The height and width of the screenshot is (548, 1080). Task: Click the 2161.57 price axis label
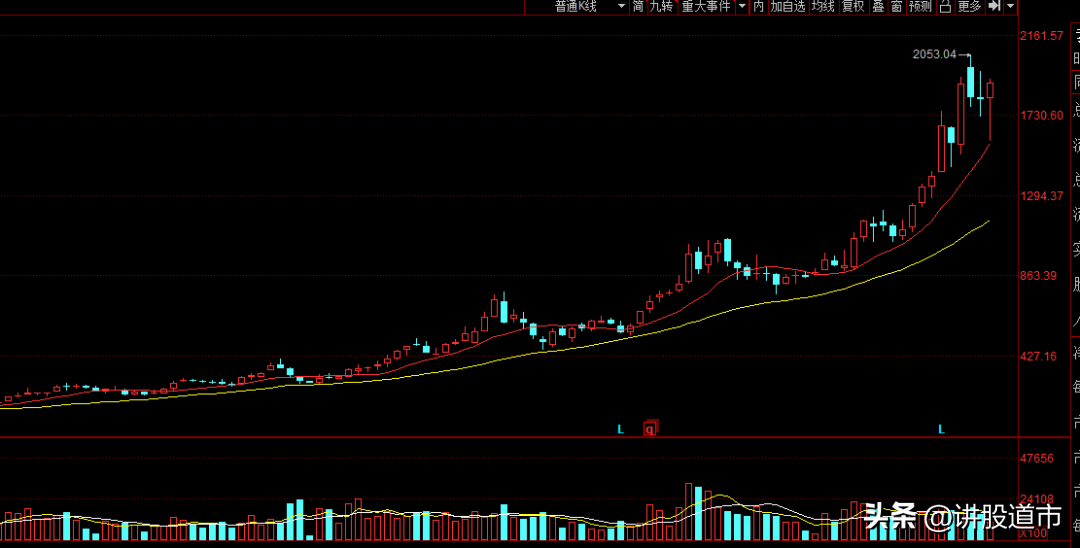[1043, 35]
